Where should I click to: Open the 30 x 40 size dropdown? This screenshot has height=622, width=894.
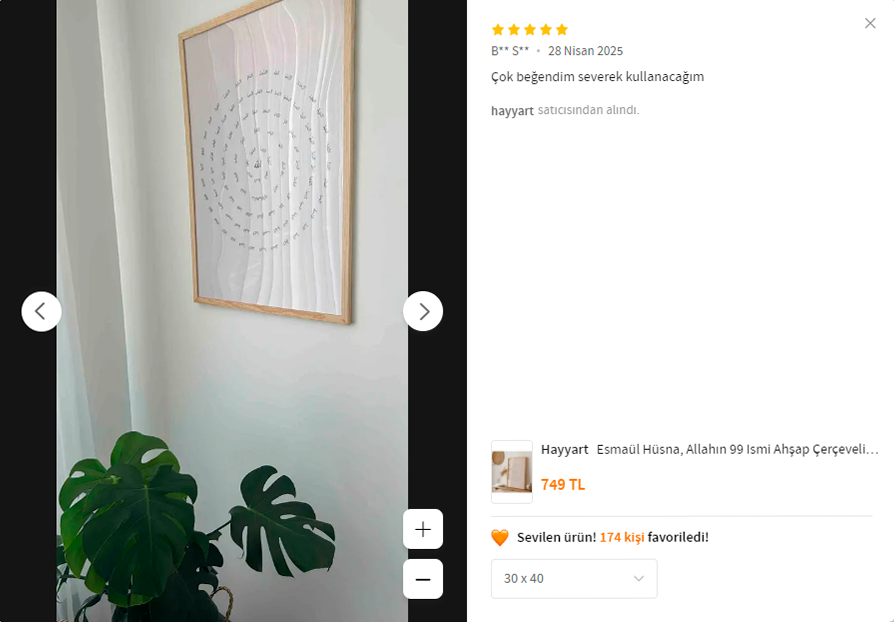pyautogui.click(x=574, y=579)
